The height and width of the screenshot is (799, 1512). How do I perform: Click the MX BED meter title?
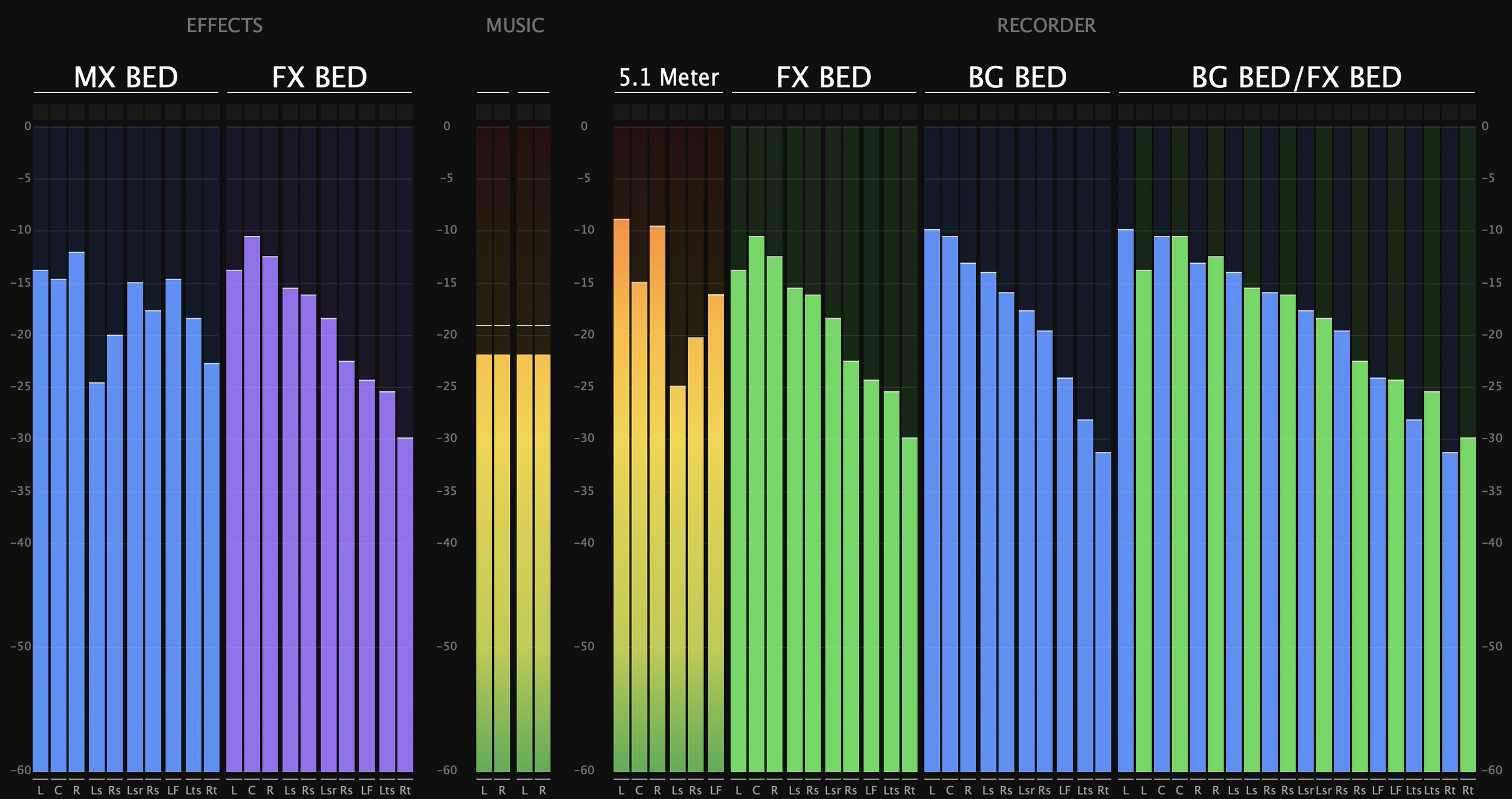(126, 77)
